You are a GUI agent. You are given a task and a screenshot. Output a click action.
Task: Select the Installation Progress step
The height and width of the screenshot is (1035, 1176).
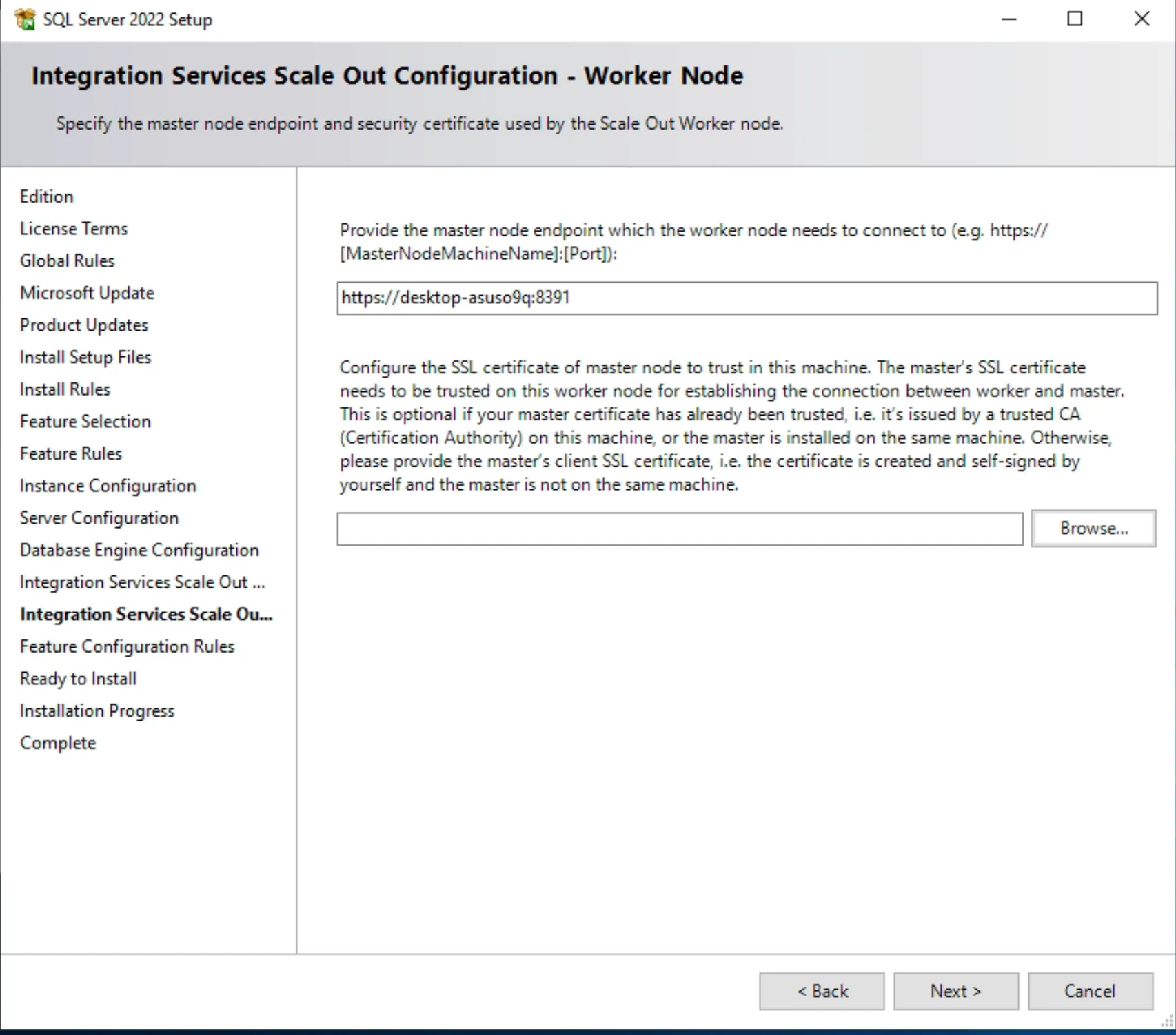(x=97, y=711)
